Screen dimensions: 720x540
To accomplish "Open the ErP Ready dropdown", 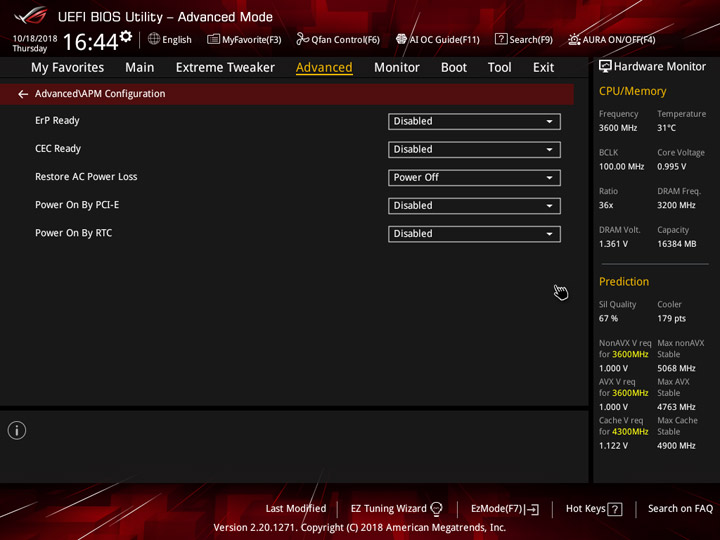I will point(474,122).
